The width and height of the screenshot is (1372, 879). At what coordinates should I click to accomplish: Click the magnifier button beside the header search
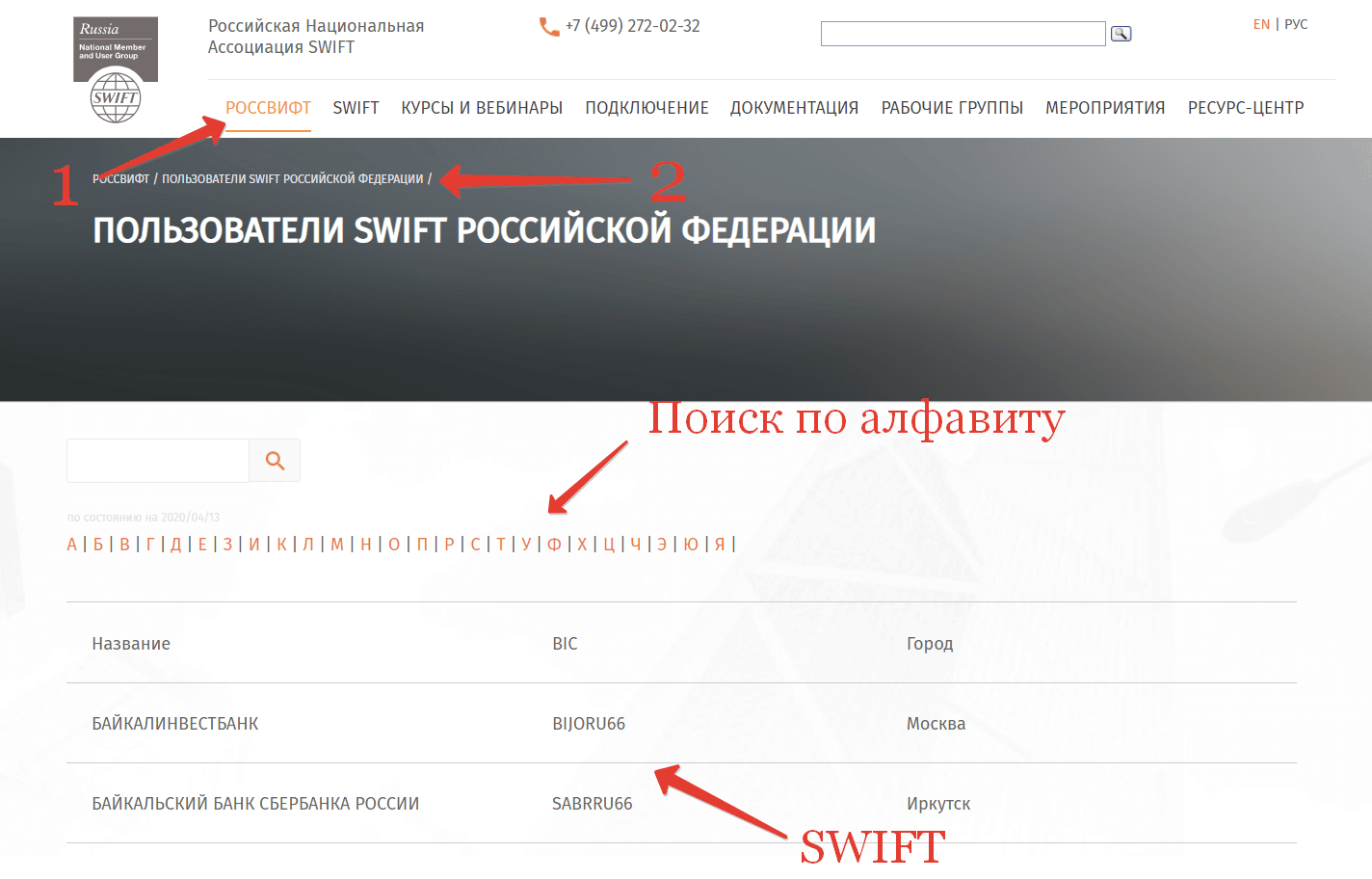(1121, 34)
